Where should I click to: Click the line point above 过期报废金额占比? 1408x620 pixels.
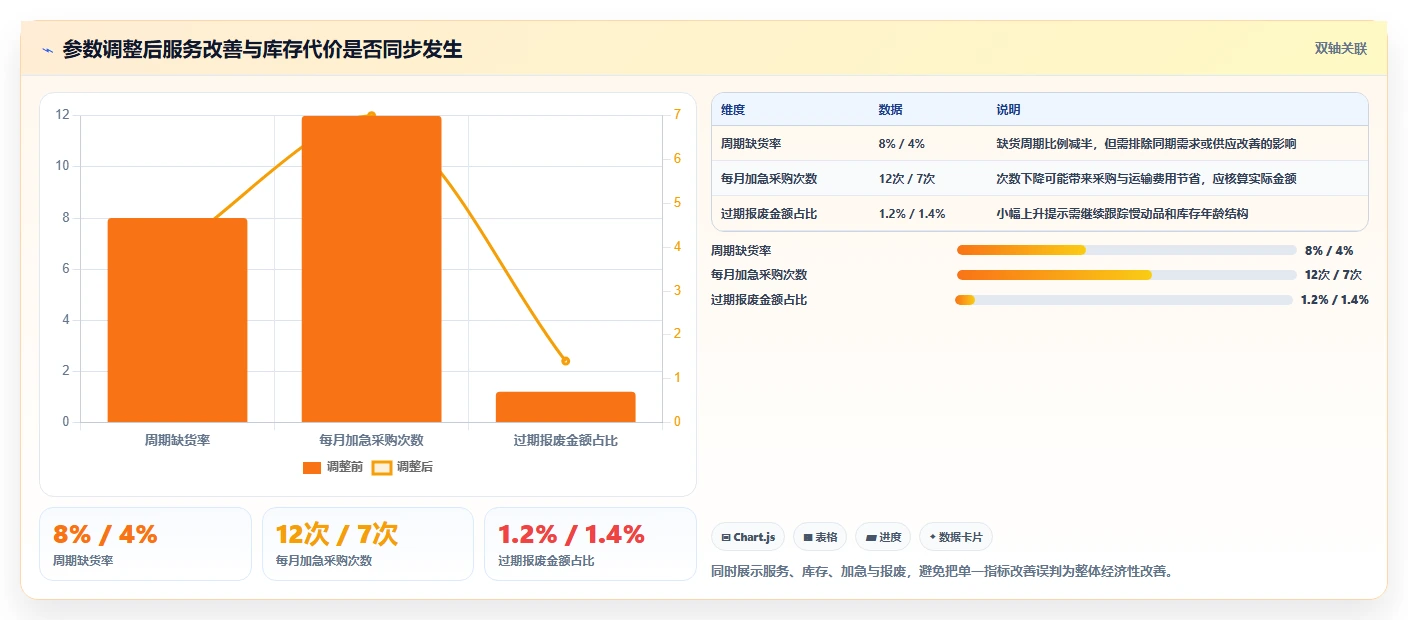(565, 361)
